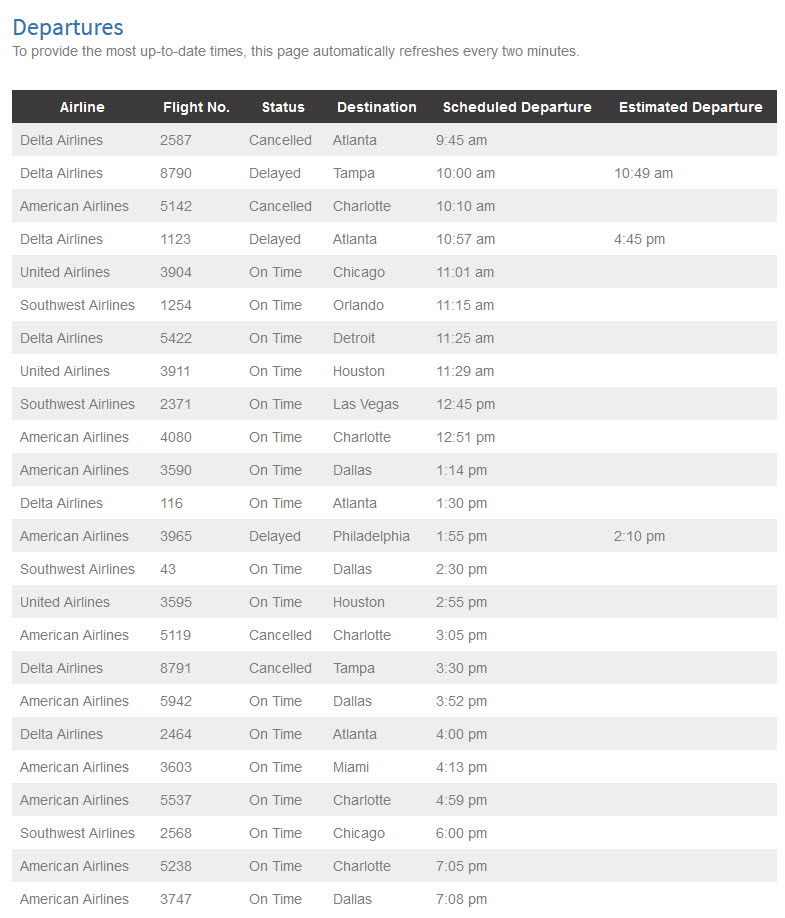Select the 9:45 am scheduled departure

click(x=461, y=140)
